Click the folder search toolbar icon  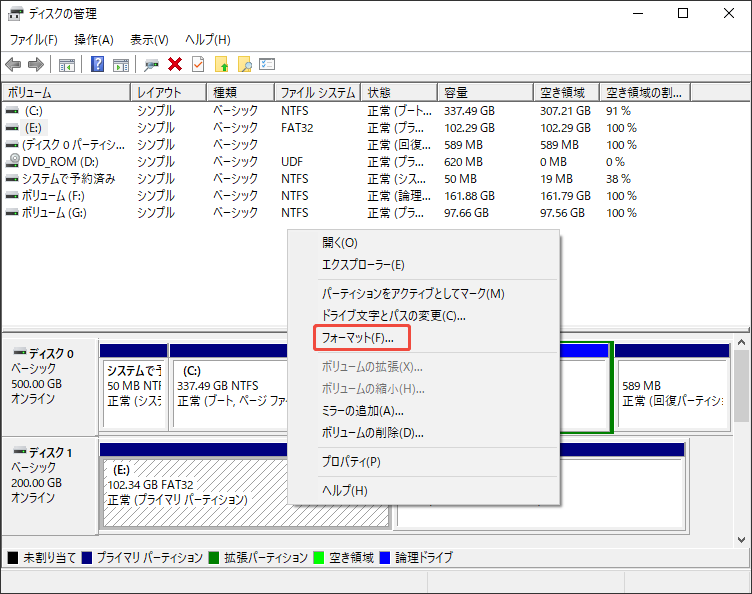(245, 64)
